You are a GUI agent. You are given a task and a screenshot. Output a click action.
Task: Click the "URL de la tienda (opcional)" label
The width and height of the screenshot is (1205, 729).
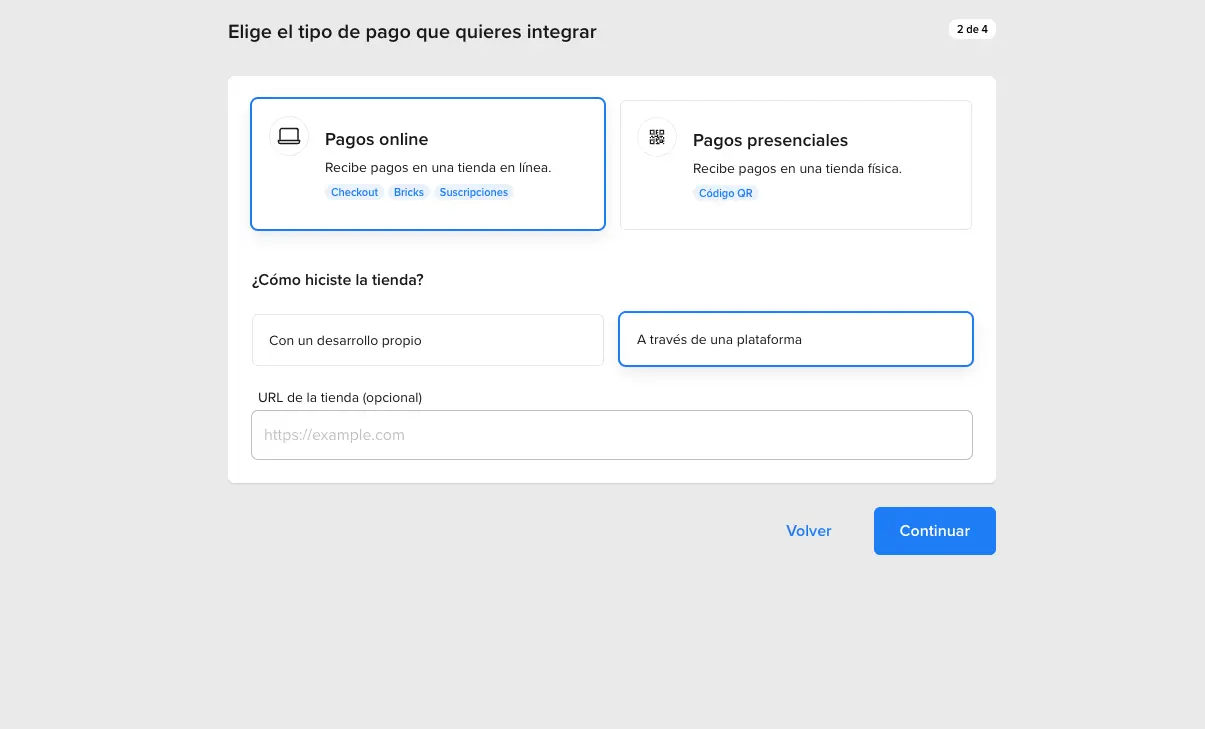pos(340,397)
